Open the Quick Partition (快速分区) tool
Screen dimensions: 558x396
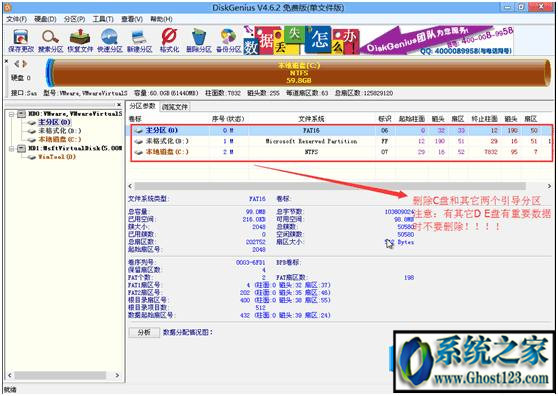pos(110,41)
